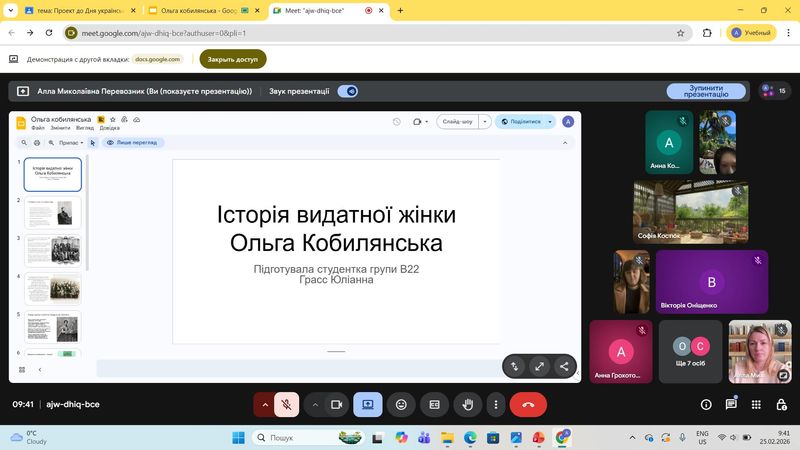Expand video settings arrow beside camera
Viewport: 800px width, 450px height.
[x=315, y=404]
